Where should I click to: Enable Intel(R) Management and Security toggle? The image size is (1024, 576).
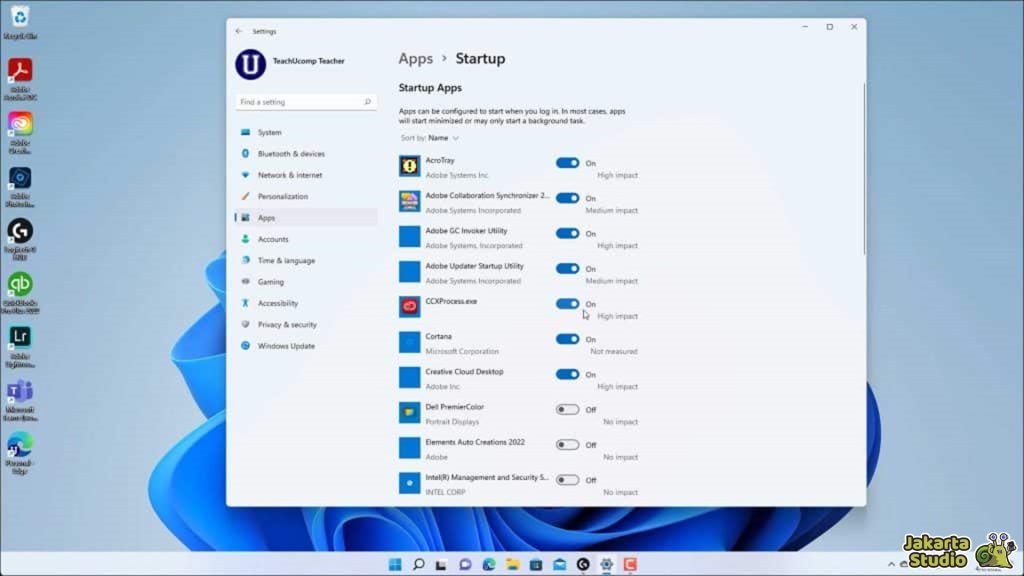tap(567, 481)
